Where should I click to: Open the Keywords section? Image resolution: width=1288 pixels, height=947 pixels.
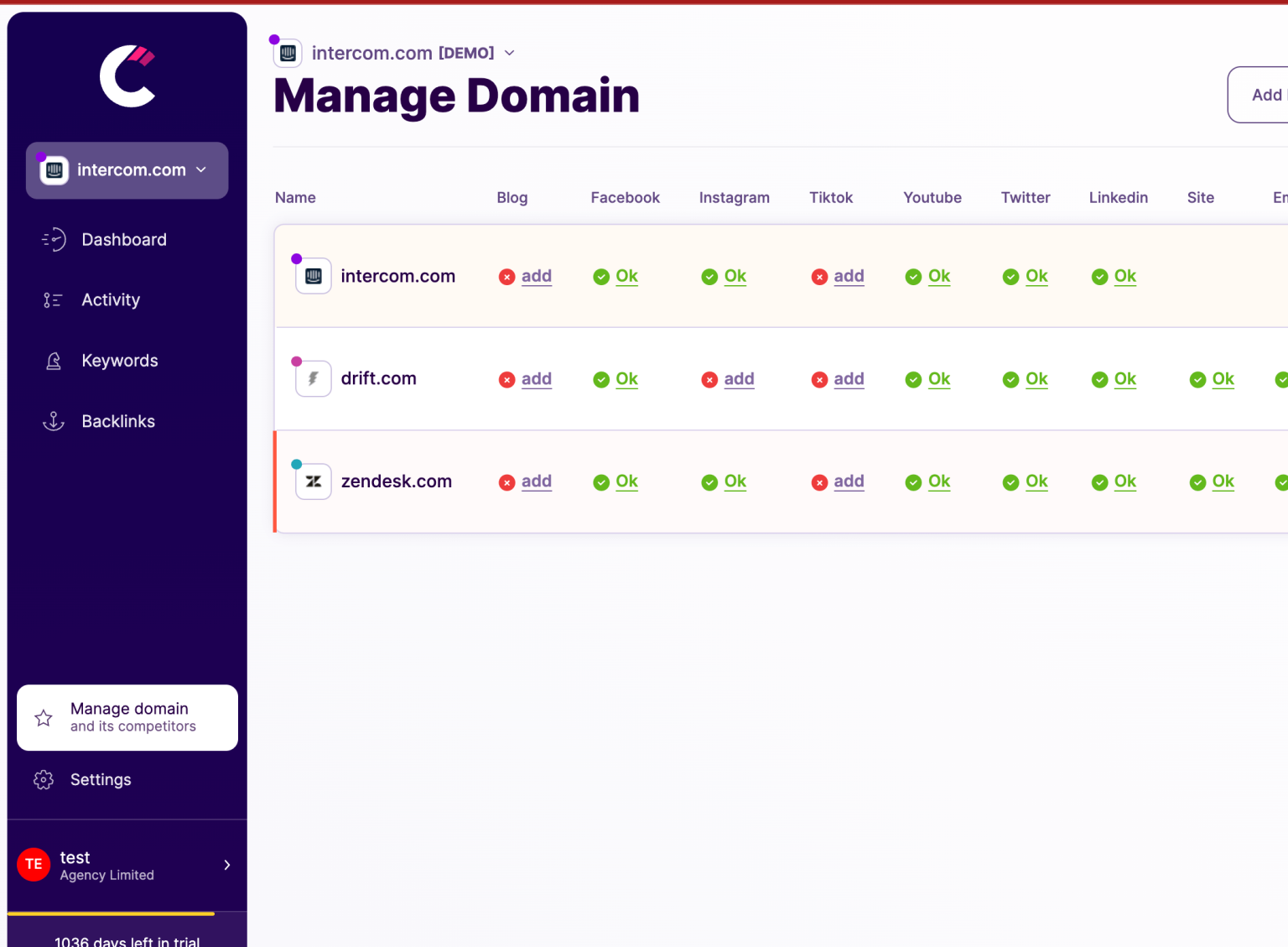point(119,360)
